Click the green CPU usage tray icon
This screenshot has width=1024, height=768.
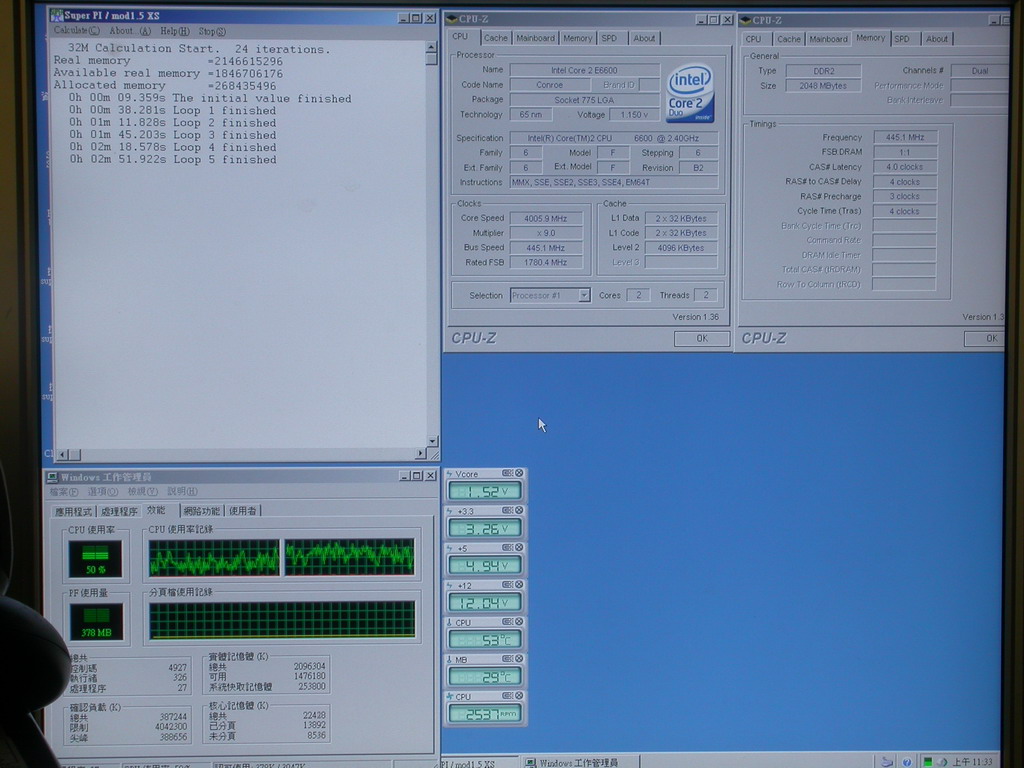pyautogui.click(x=927, y=762)
